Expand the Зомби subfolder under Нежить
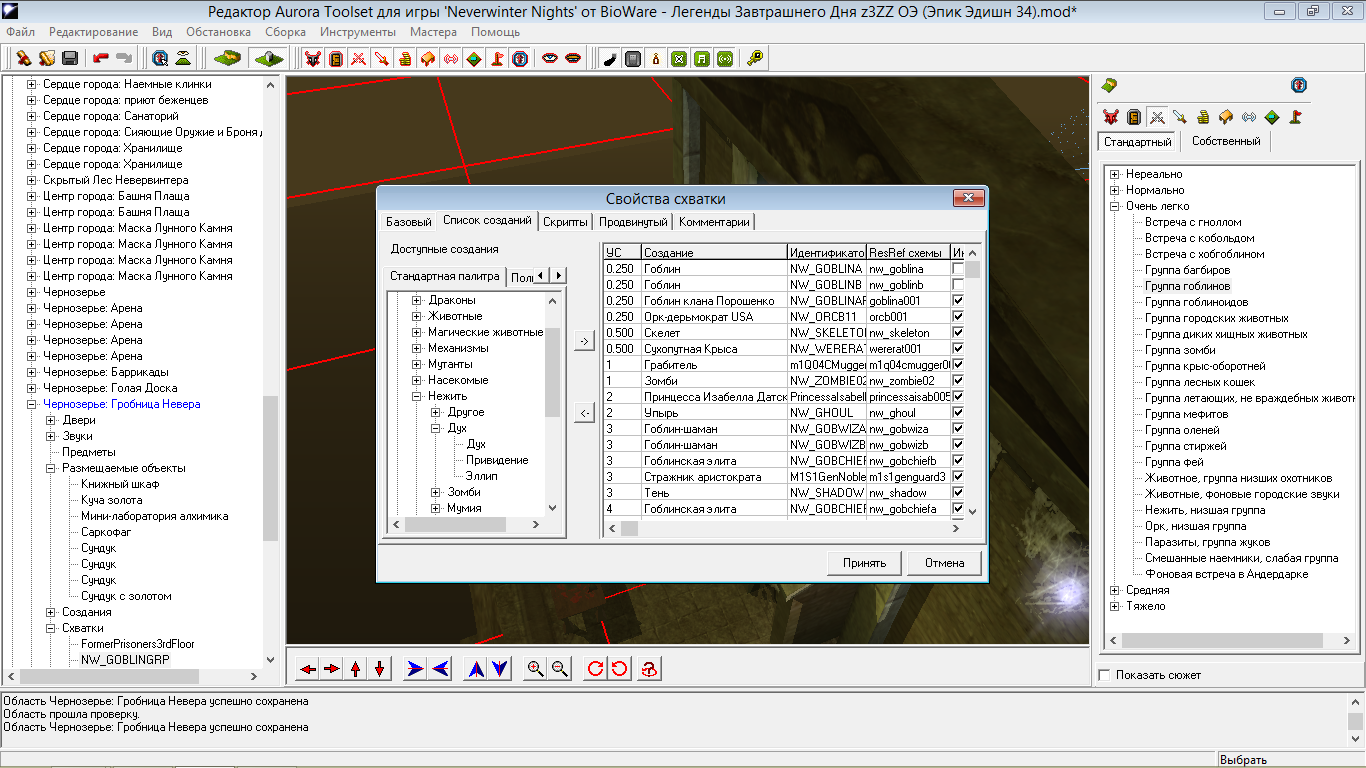This screenshot has width=1366, height=768. tap(436, 492)
